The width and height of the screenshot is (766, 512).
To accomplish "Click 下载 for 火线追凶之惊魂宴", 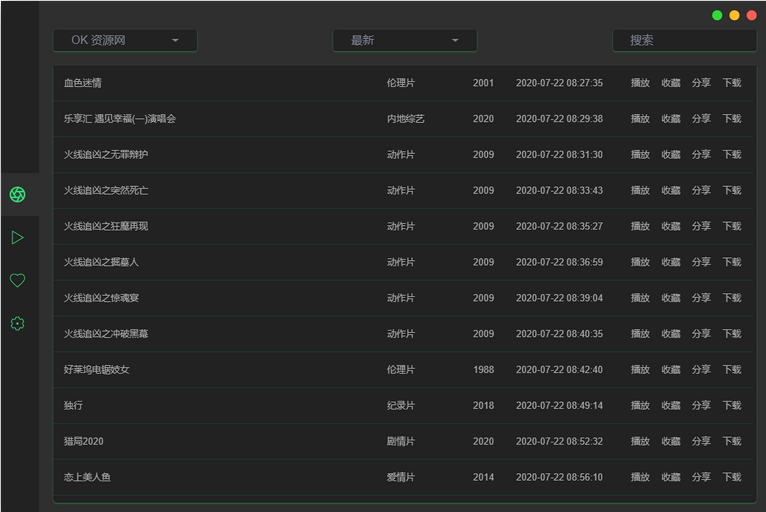I will click(x=732, y=298).
